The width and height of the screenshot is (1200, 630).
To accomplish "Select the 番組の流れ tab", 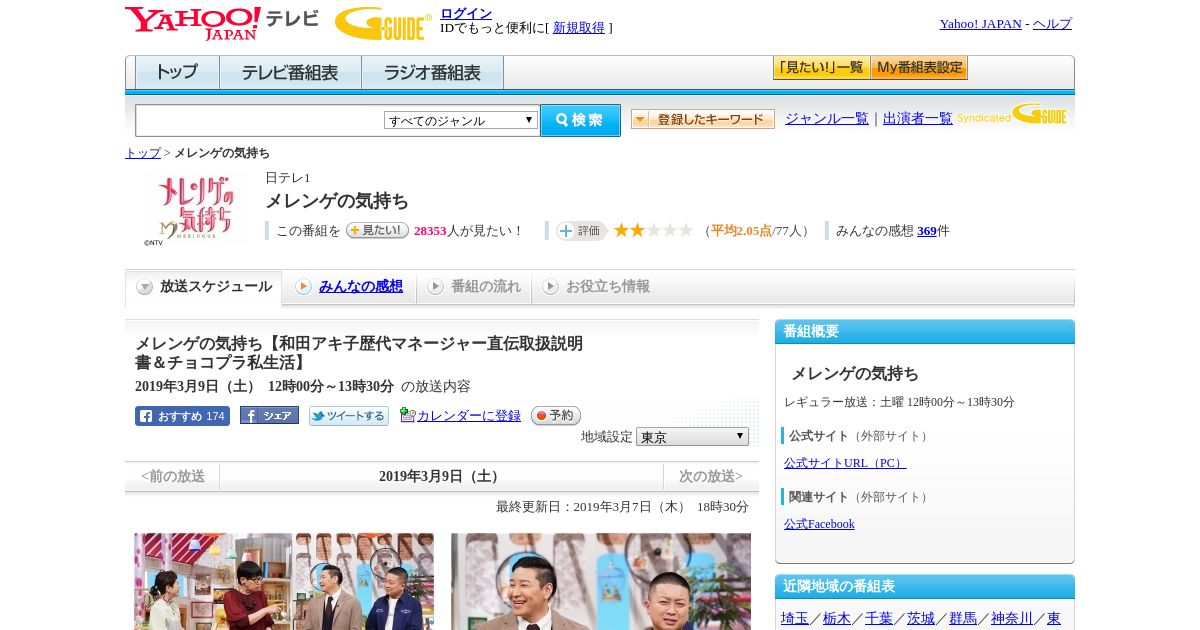I will click(474, 287).
